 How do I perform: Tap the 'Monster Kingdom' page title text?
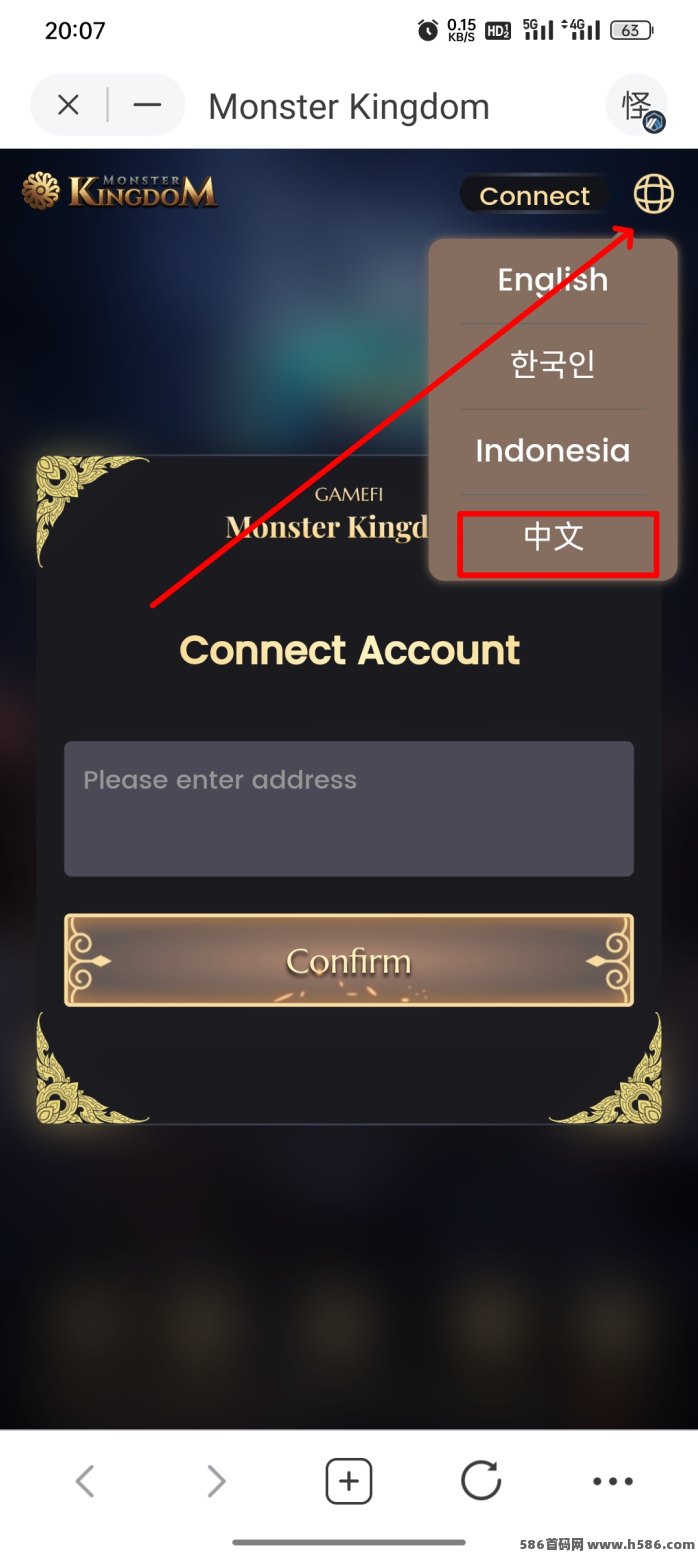point(349,106)
